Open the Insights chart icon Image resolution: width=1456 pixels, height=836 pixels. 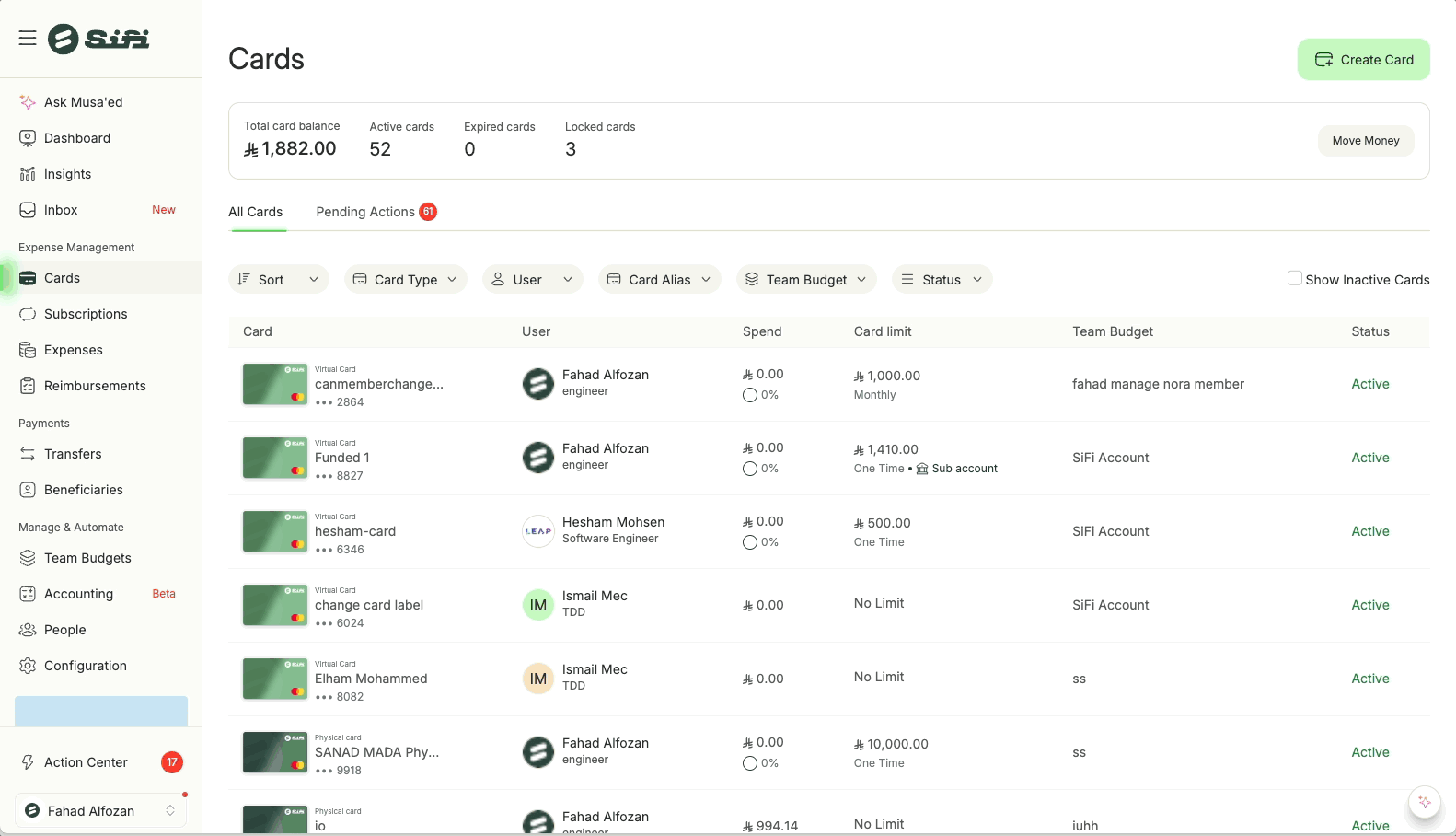[28, 174]
